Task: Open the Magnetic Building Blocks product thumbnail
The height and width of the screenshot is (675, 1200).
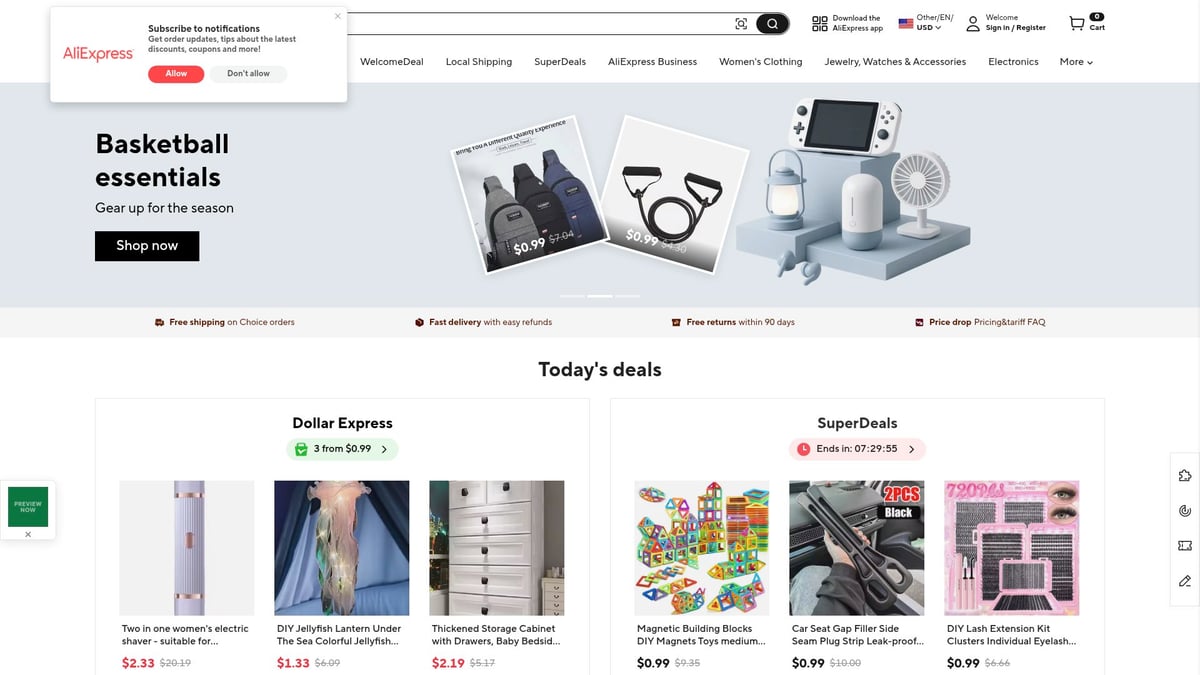Action: click(702, 548)
